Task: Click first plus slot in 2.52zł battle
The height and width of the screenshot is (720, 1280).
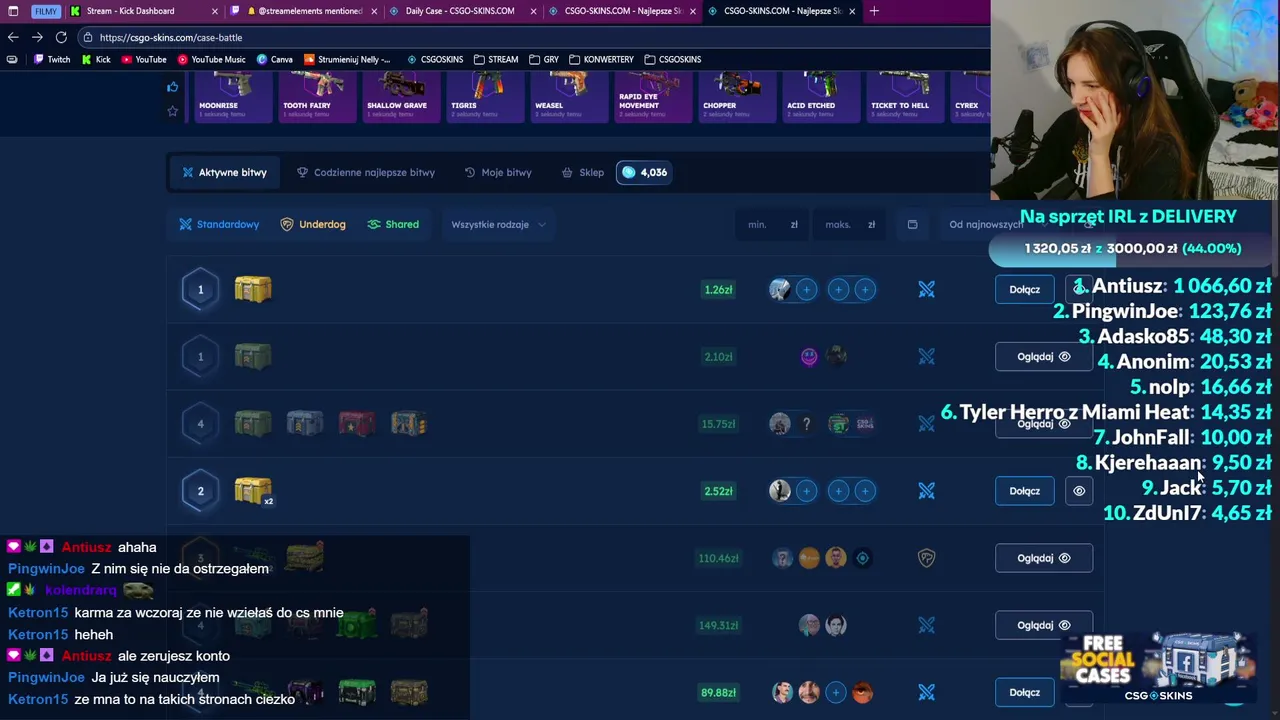Action: coord(806,491)
